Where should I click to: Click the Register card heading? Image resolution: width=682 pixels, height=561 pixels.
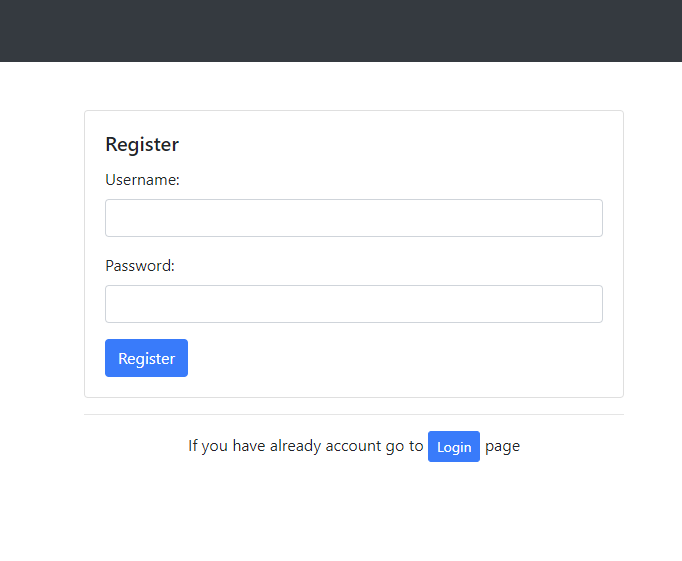(x=142, y=144)
